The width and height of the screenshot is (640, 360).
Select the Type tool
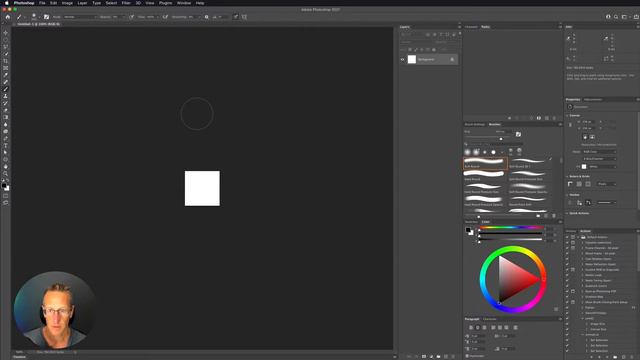[x=6, y=146]
